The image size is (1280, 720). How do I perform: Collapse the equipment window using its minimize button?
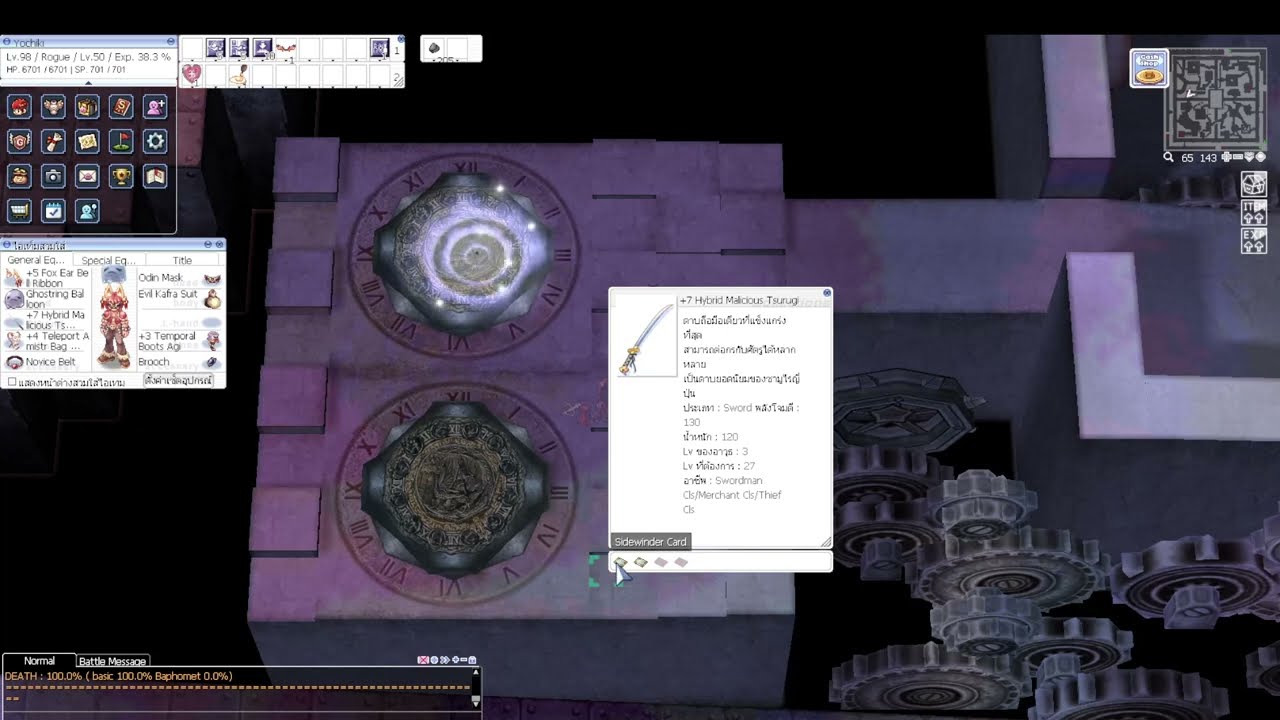tap(209, 244)
